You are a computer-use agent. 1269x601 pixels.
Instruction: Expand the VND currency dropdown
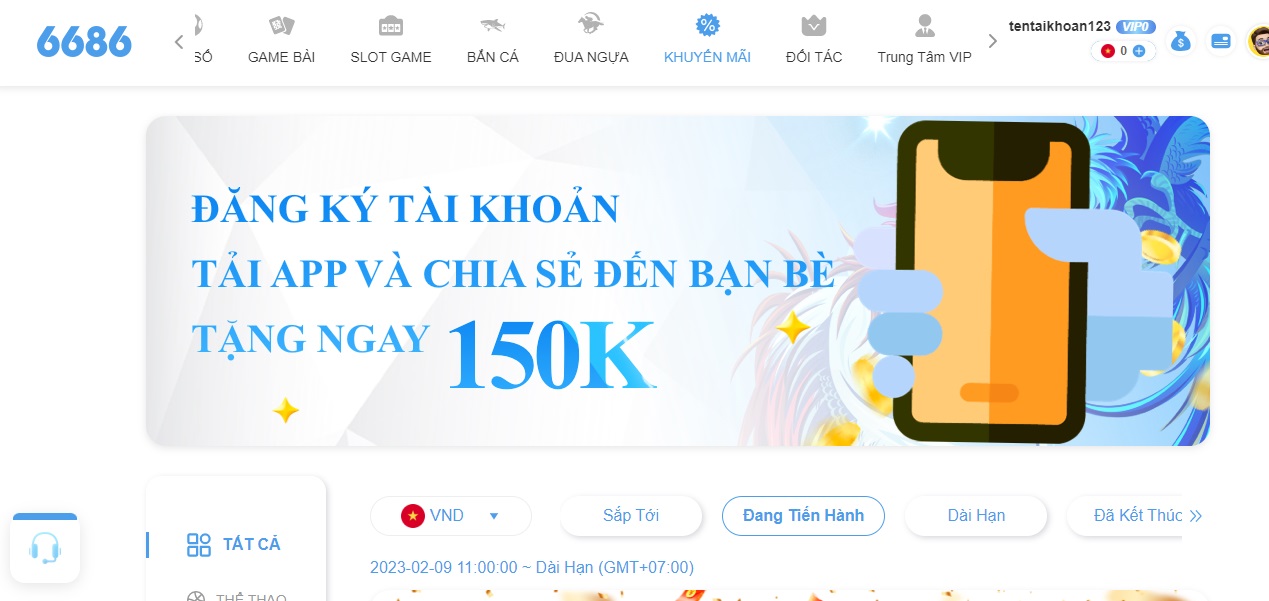pyautogui.click(x=451, y=516)
